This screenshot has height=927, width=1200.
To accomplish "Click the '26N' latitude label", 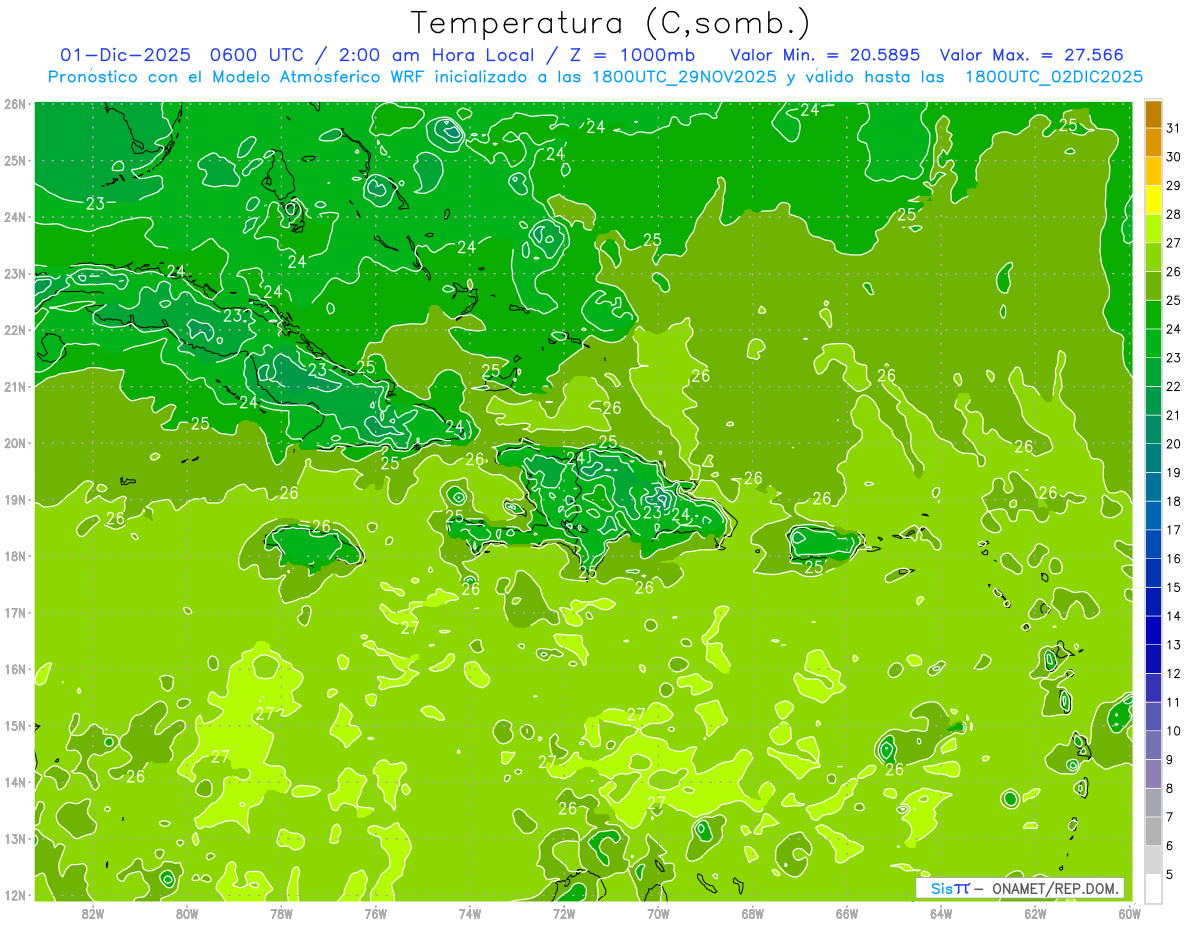I will pyautogui.click(x=15, y=104).
